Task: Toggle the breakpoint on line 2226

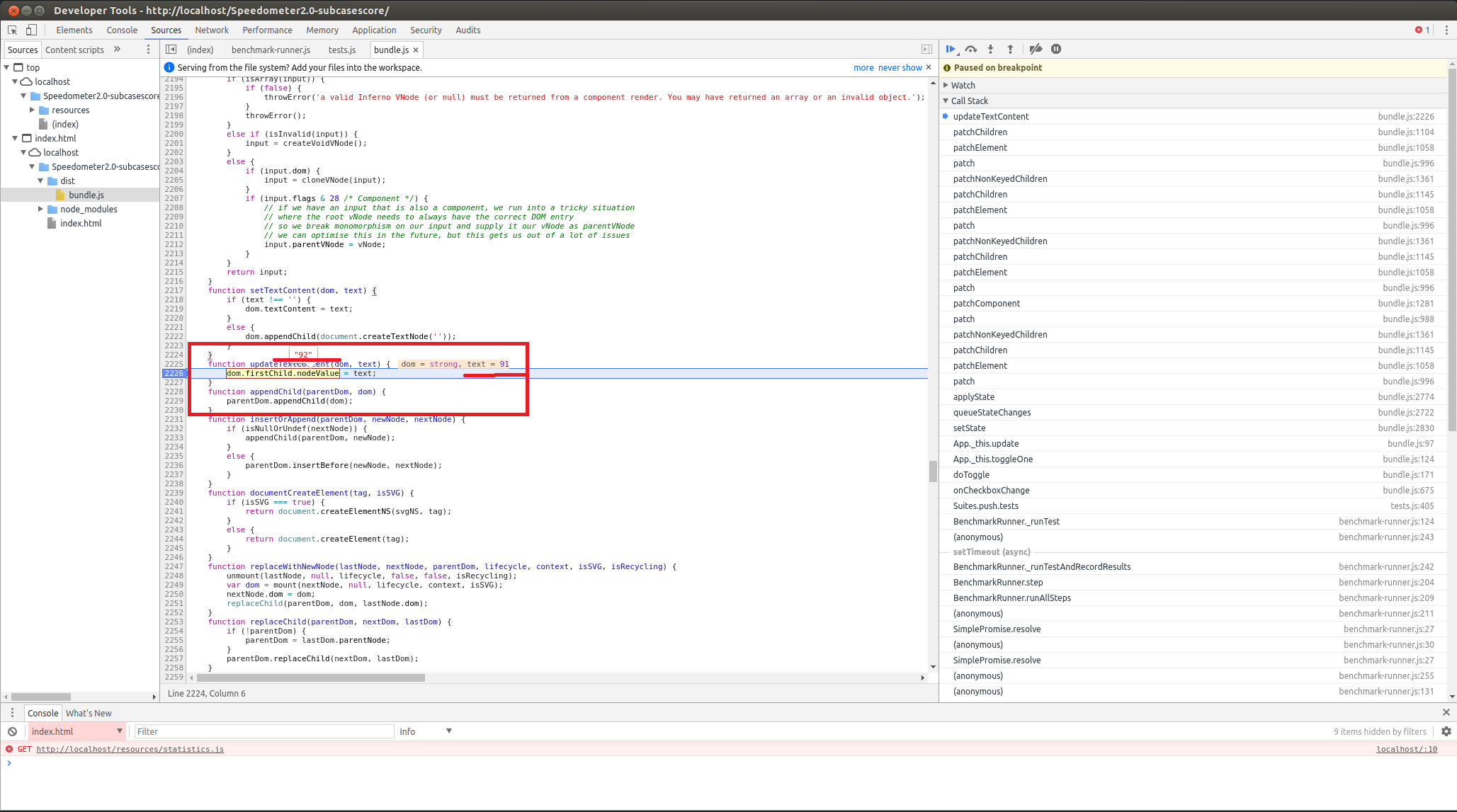Action: (174, 373)
